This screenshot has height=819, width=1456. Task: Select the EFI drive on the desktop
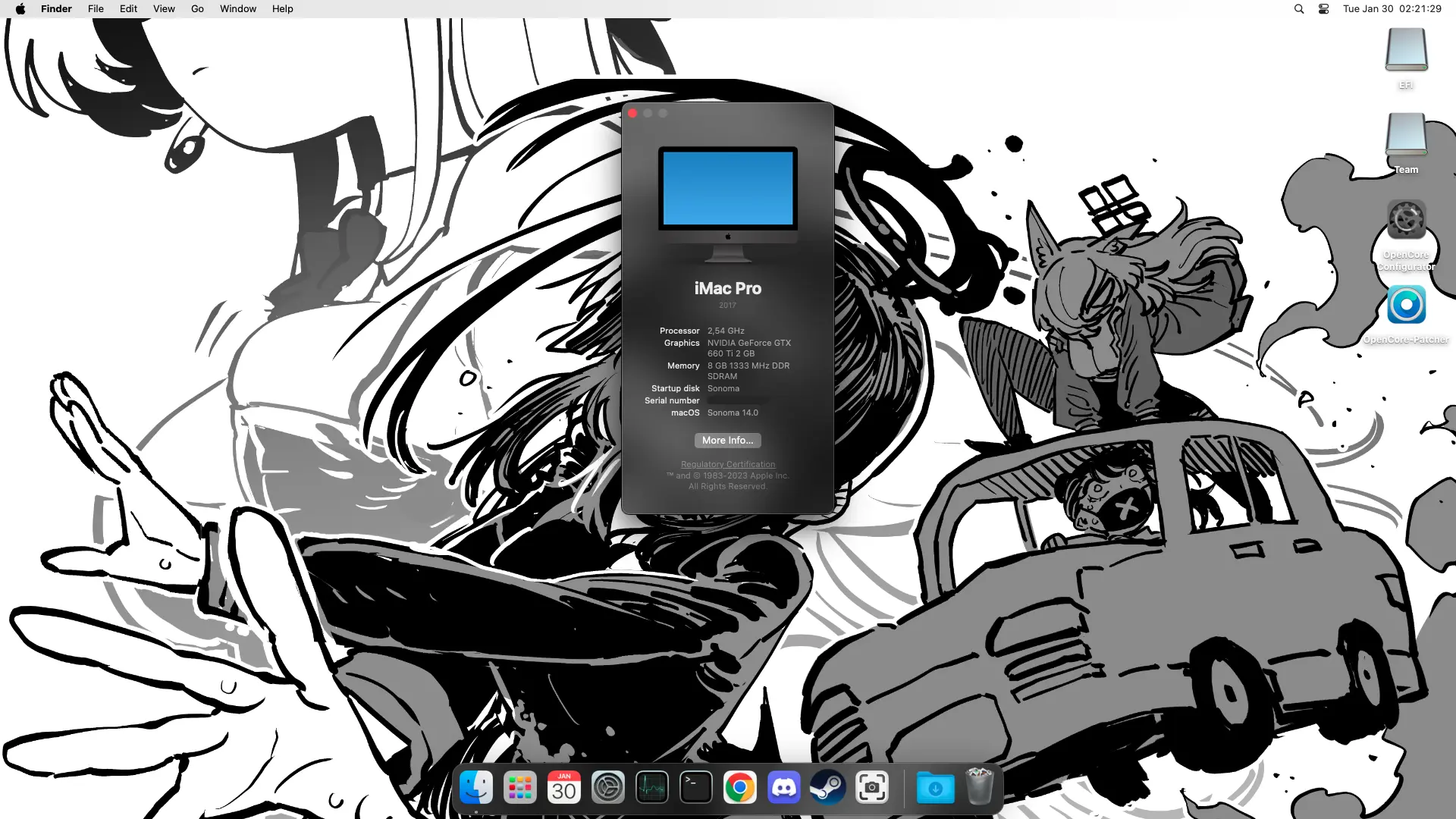tap(1407, 50)
